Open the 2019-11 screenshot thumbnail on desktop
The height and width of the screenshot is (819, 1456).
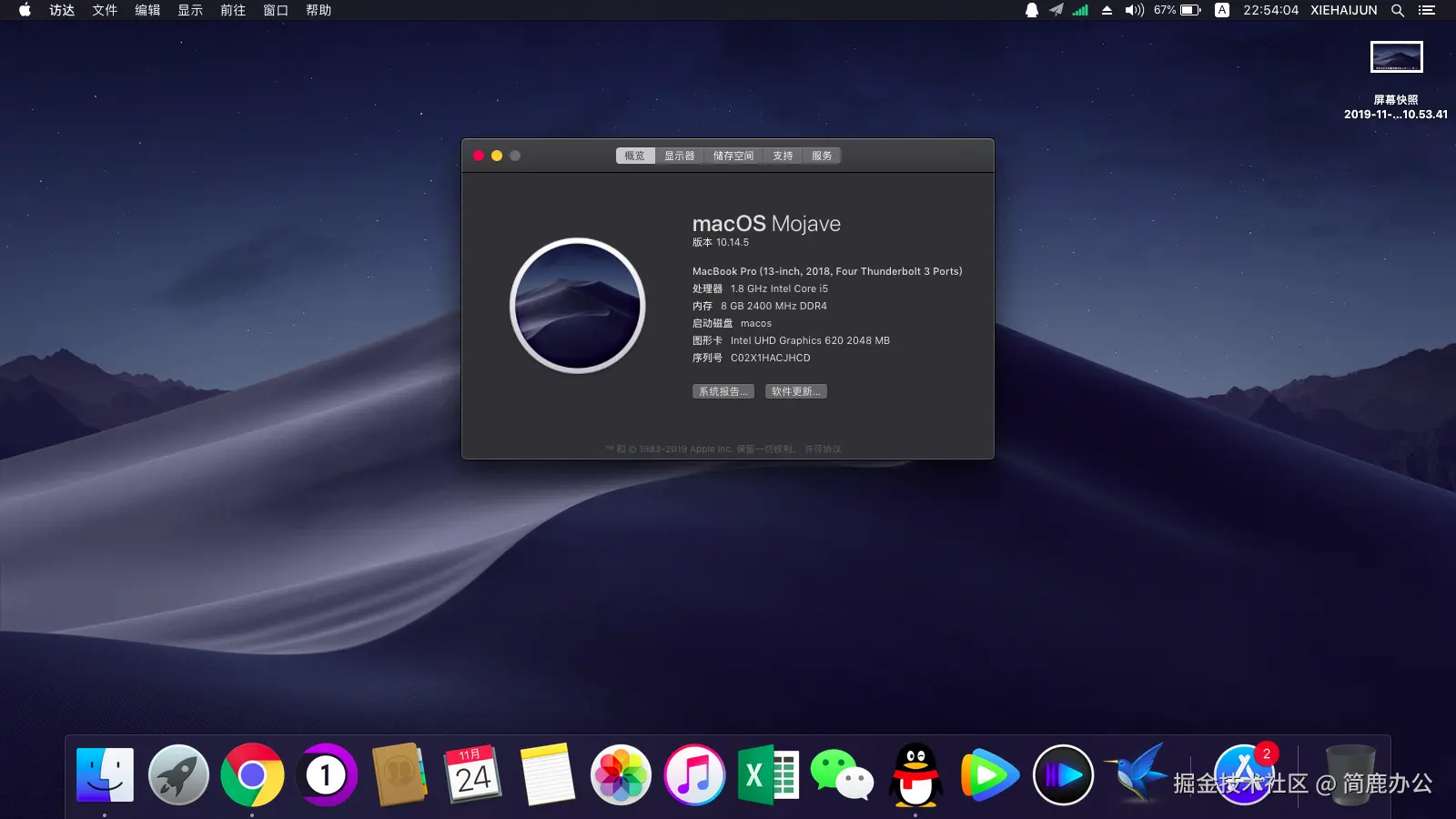(1394, 56)
